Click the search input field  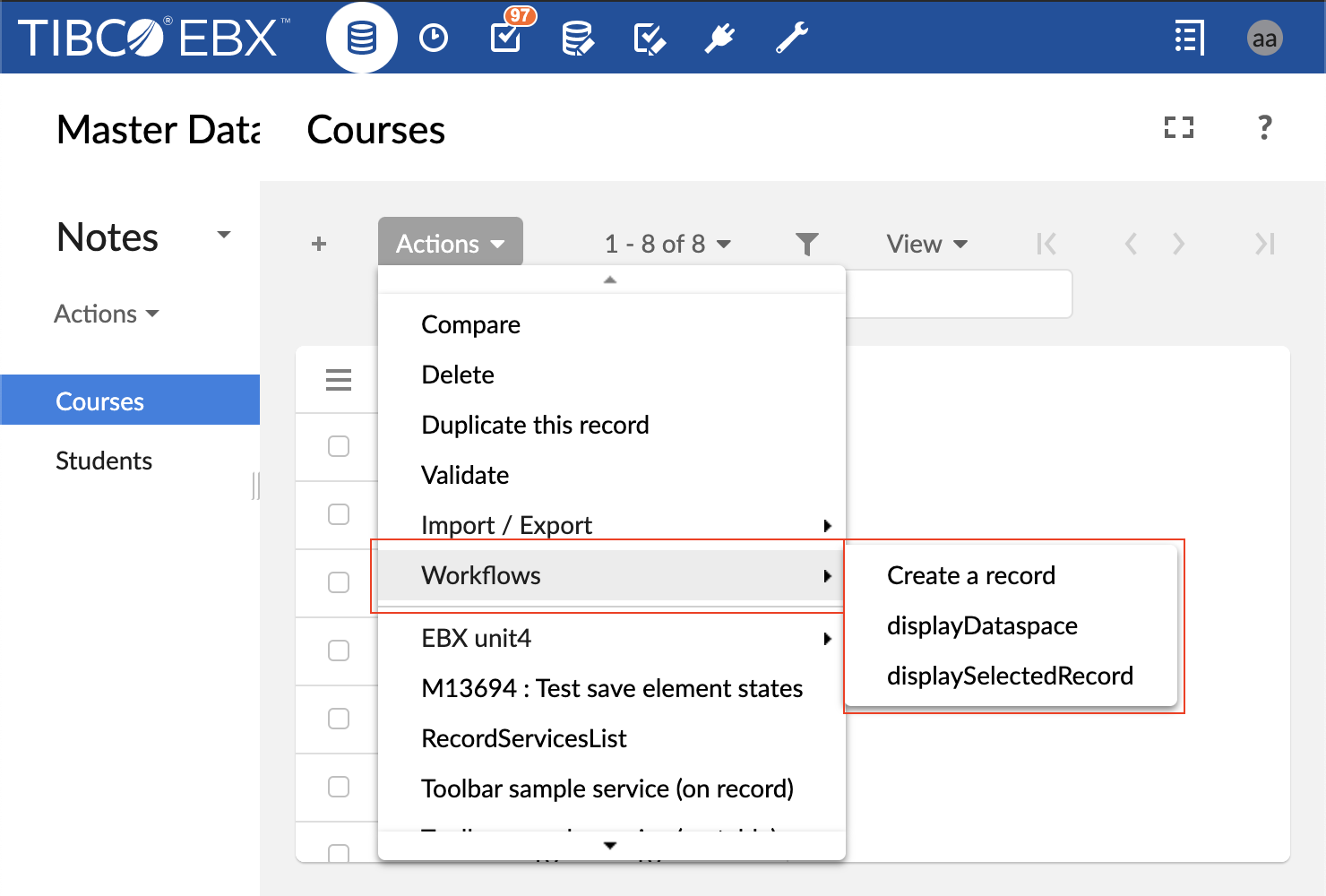(959, 294)
